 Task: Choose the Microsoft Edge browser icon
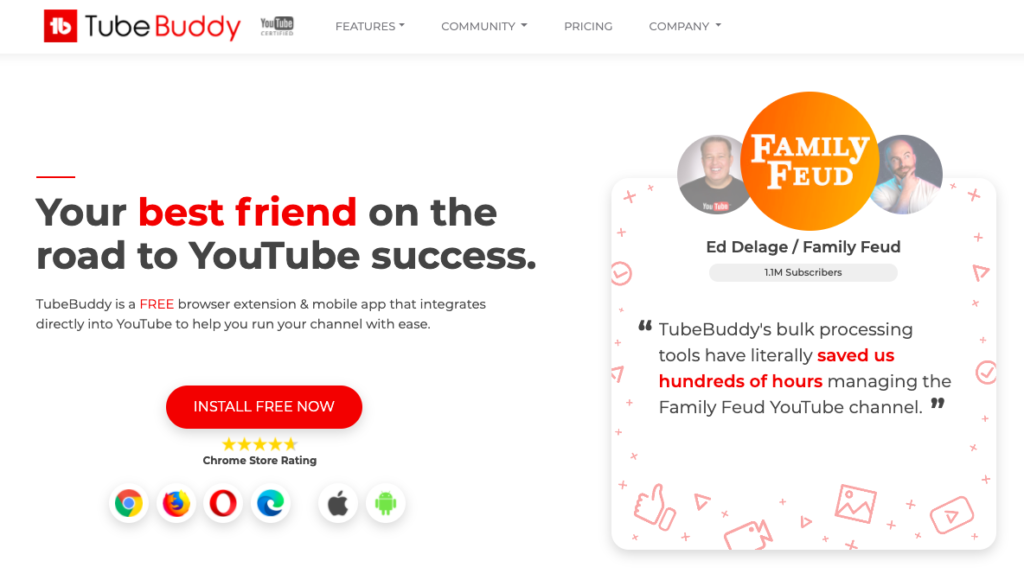click(270, 504)
